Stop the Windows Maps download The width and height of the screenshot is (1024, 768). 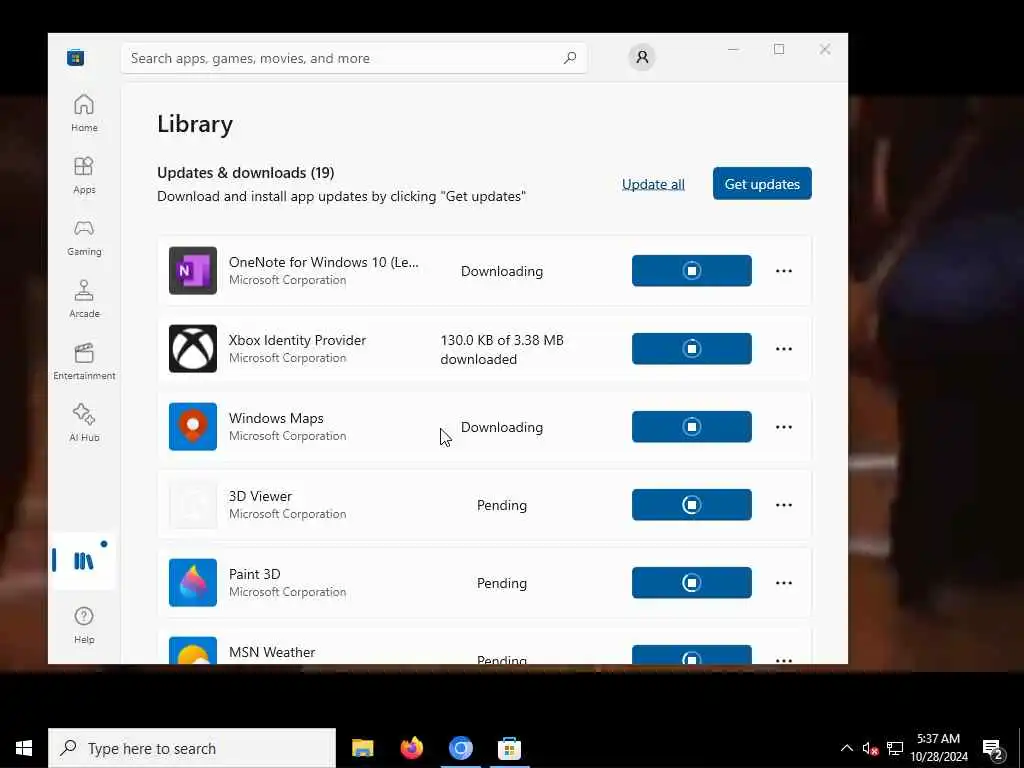tap(692, 426)
